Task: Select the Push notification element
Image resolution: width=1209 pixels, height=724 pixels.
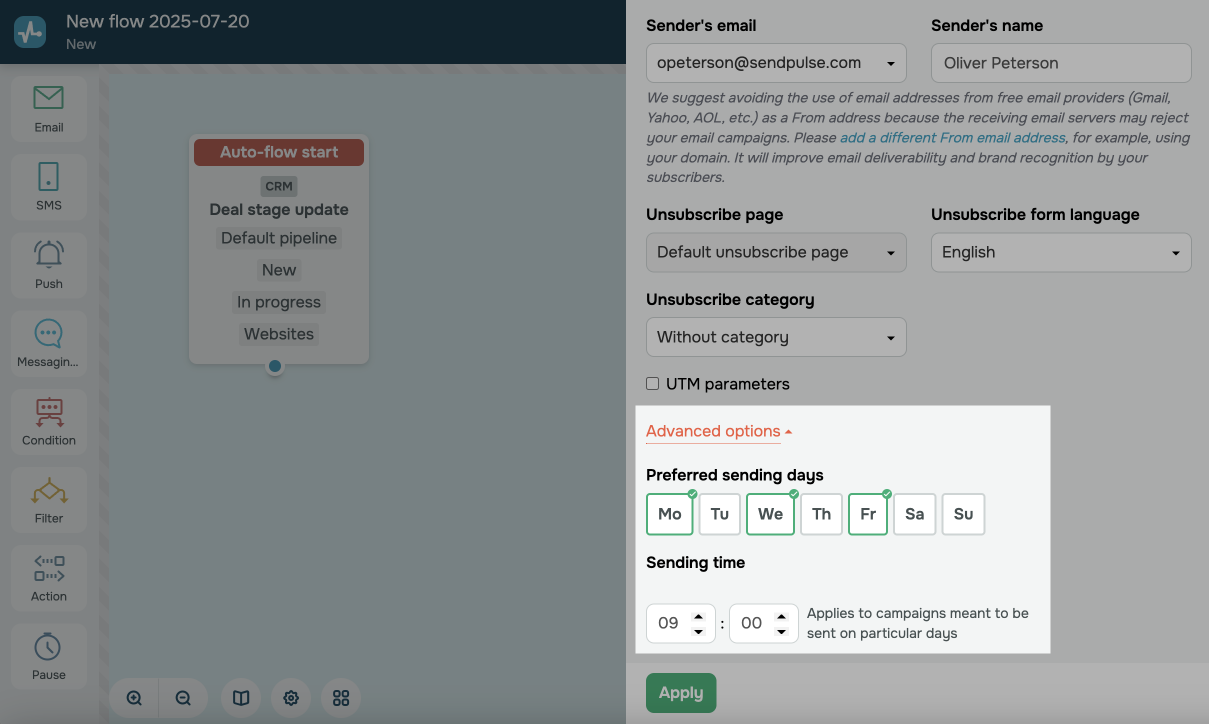Action: [x=48, y=264]
